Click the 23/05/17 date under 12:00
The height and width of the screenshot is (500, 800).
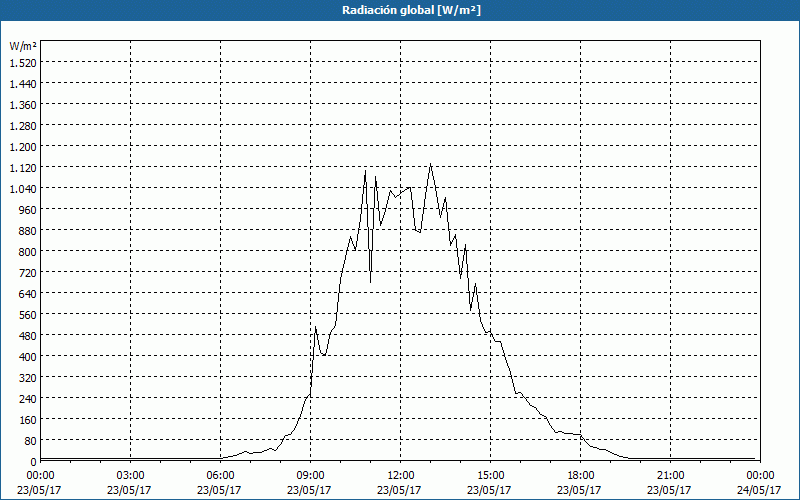pos(399,490)
